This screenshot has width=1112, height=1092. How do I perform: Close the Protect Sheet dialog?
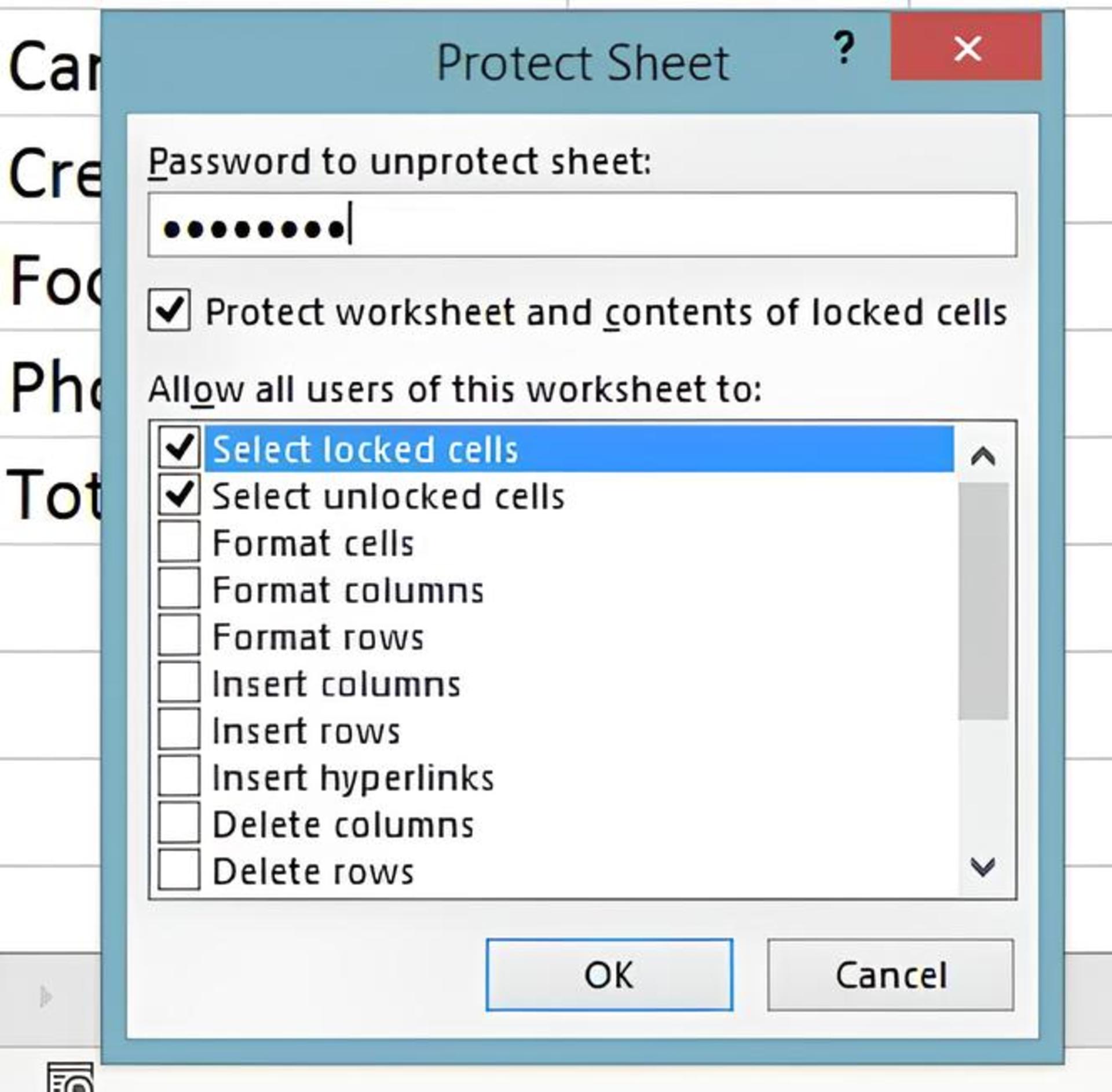point(966,48)
